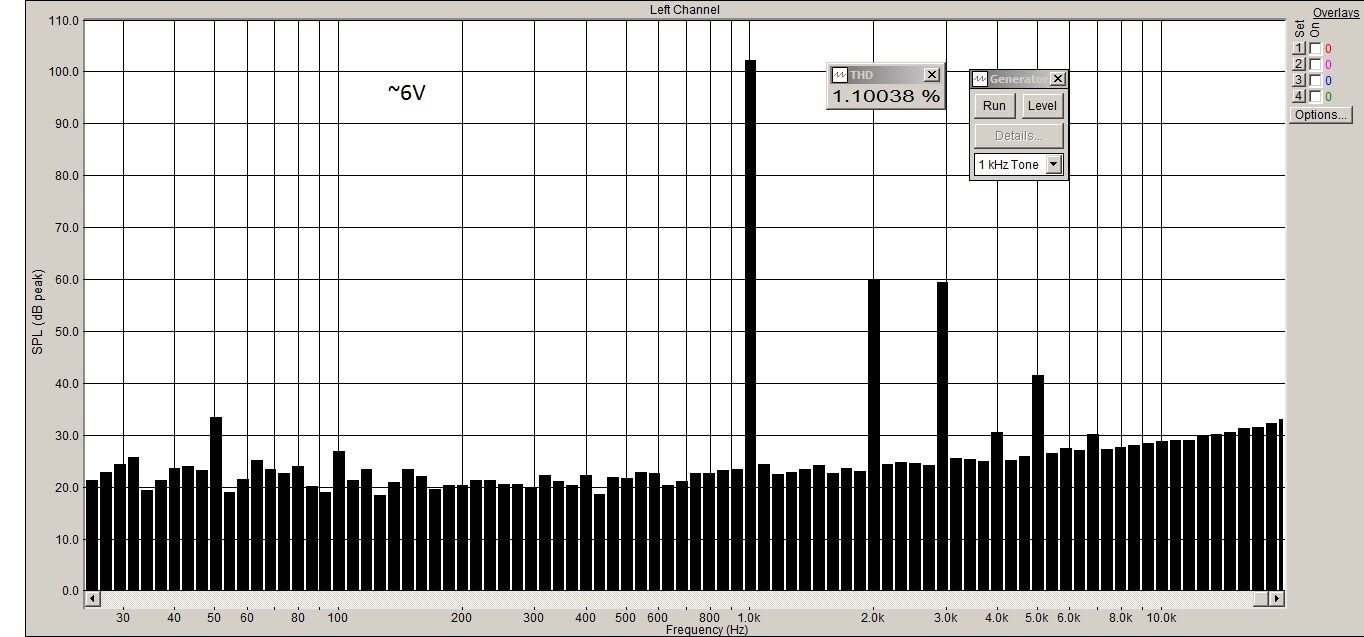The image size is (1364, 637).
Task: Click the 1 kHz Tone selection text
Action: pos(1008,164)
